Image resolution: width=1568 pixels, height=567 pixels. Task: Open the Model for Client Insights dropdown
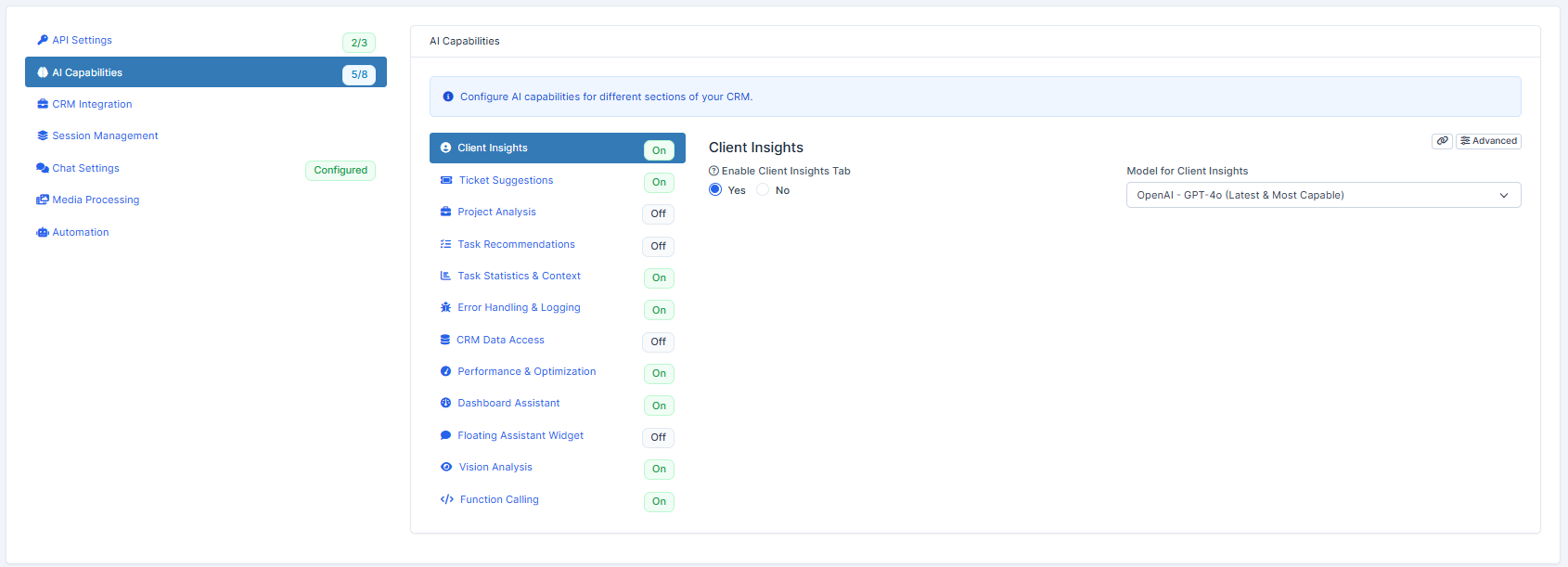(x=1323, y=195)
